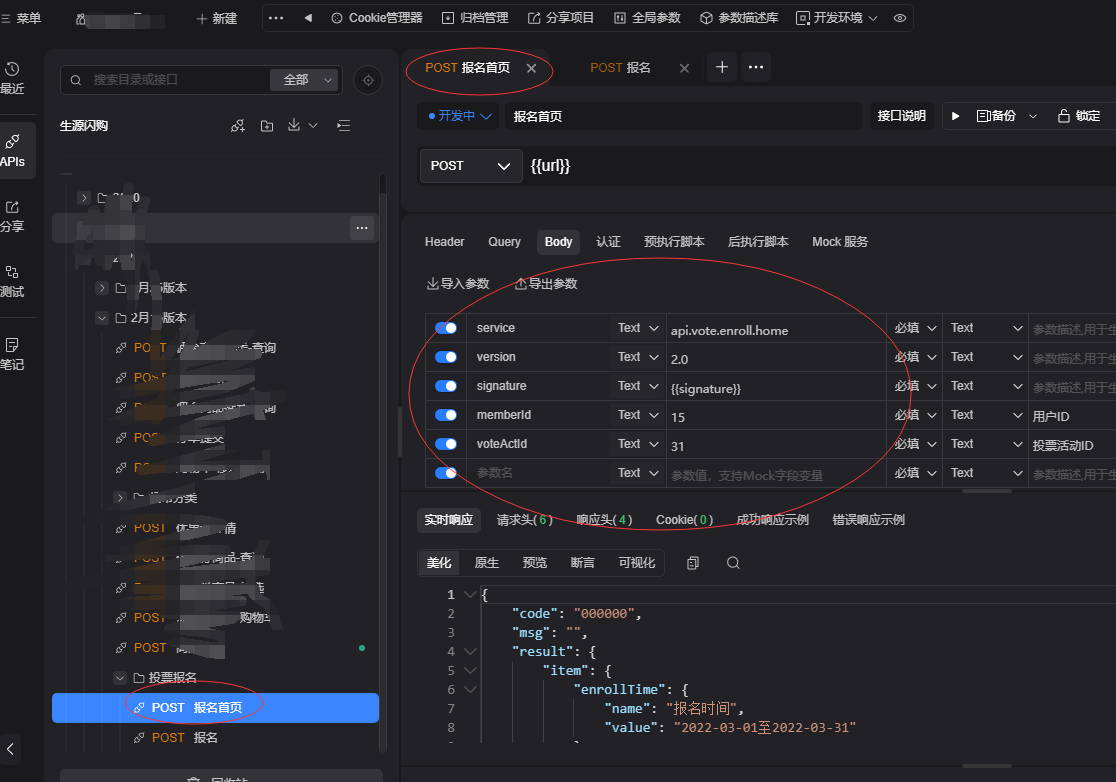Screen dimensions: 1116x782
Task: Switch to the Mock 服务 tab
Action: click(840, 242)
